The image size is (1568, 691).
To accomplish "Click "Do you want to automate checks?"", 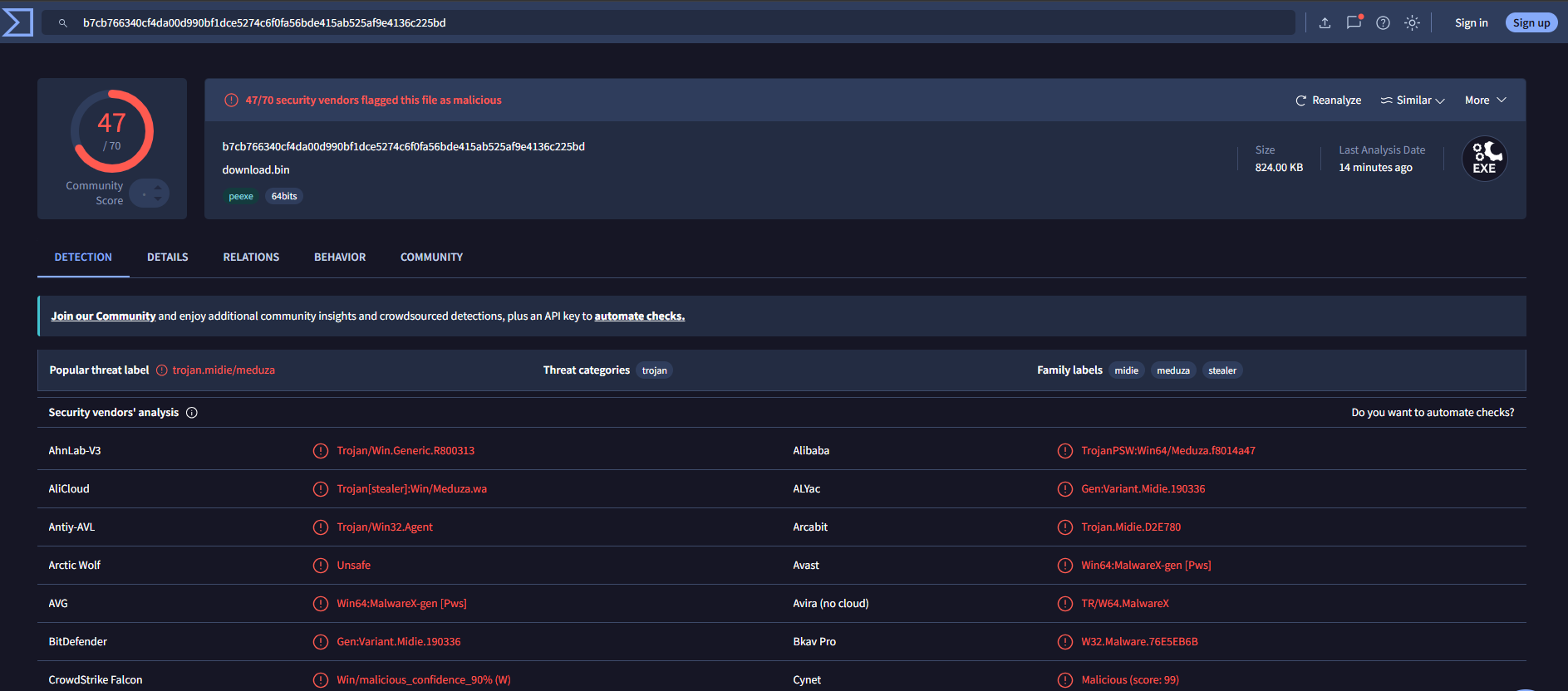I will pos(1433,413).
